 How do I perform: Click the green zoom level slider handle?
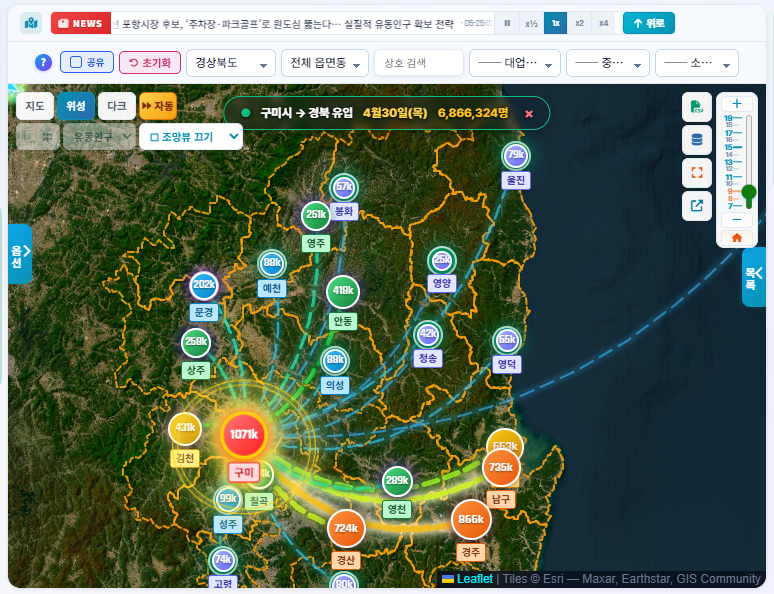(x=749, y=192)
